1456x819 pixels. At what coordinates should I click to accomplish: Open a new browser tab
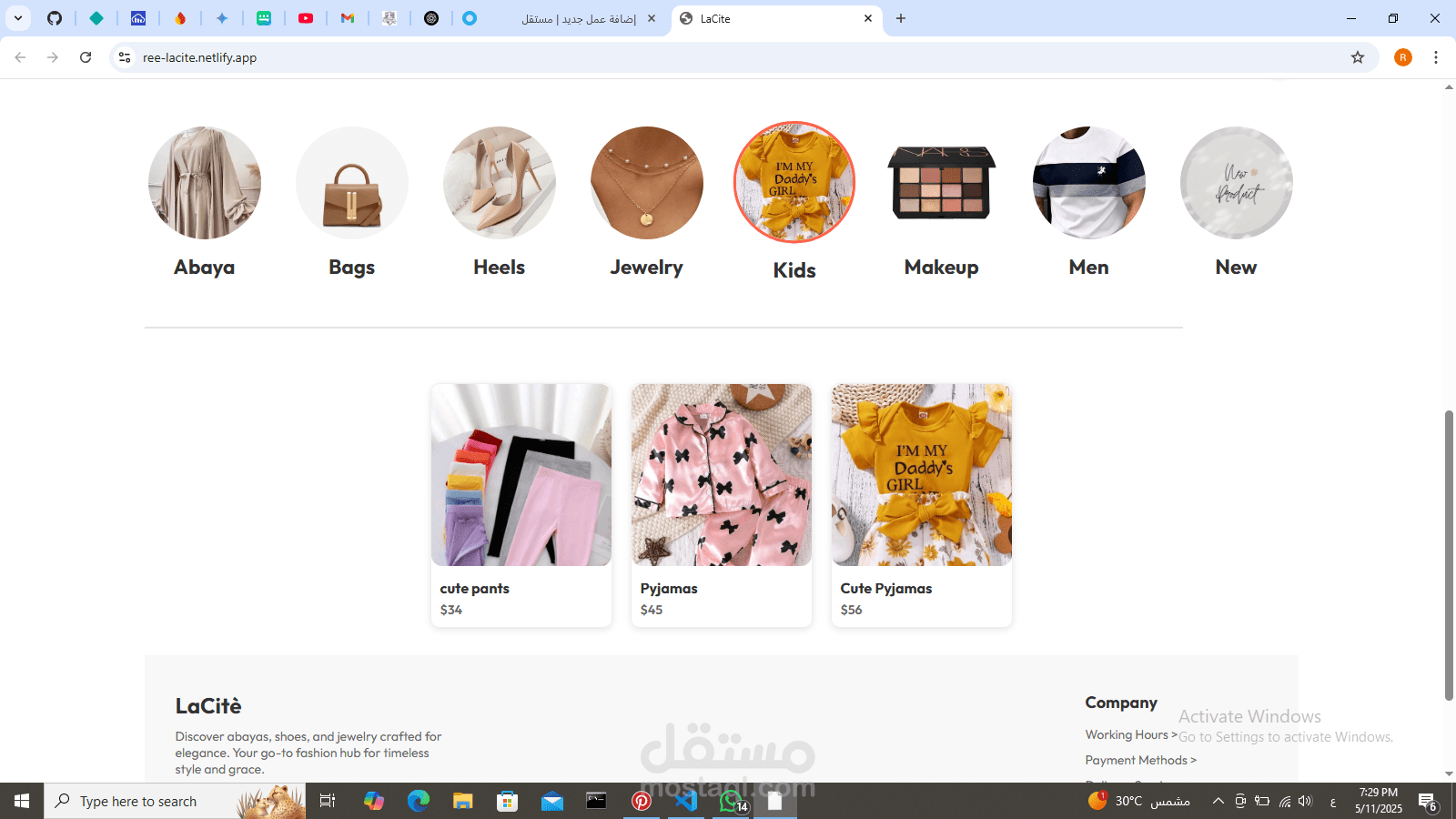(x=901, y=18)
